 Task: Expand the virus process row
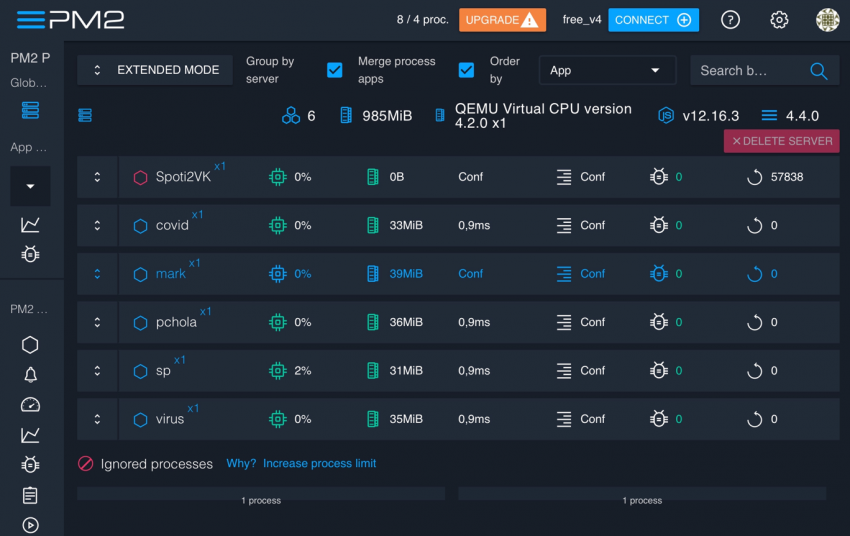[x=97, y=420]
